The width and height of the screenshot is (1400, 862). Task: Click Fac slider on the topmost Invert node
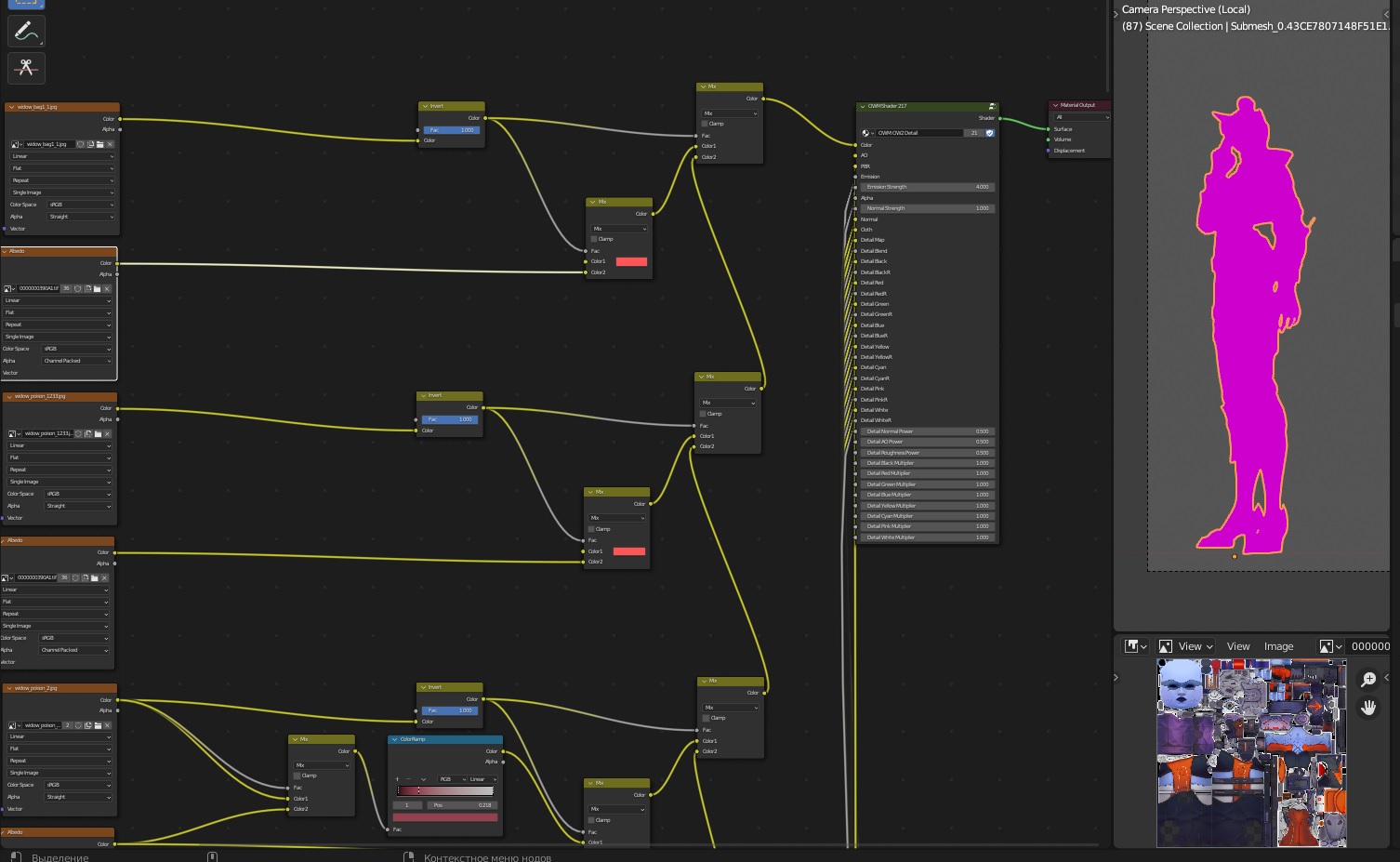pos(451,130)
